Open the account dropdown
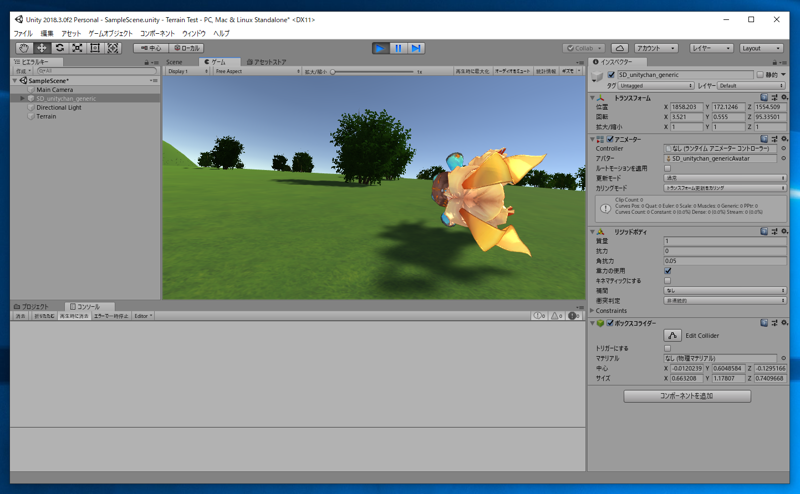This screenshot has height=494, width=800. pyautogui.click(x=656, y=48)
